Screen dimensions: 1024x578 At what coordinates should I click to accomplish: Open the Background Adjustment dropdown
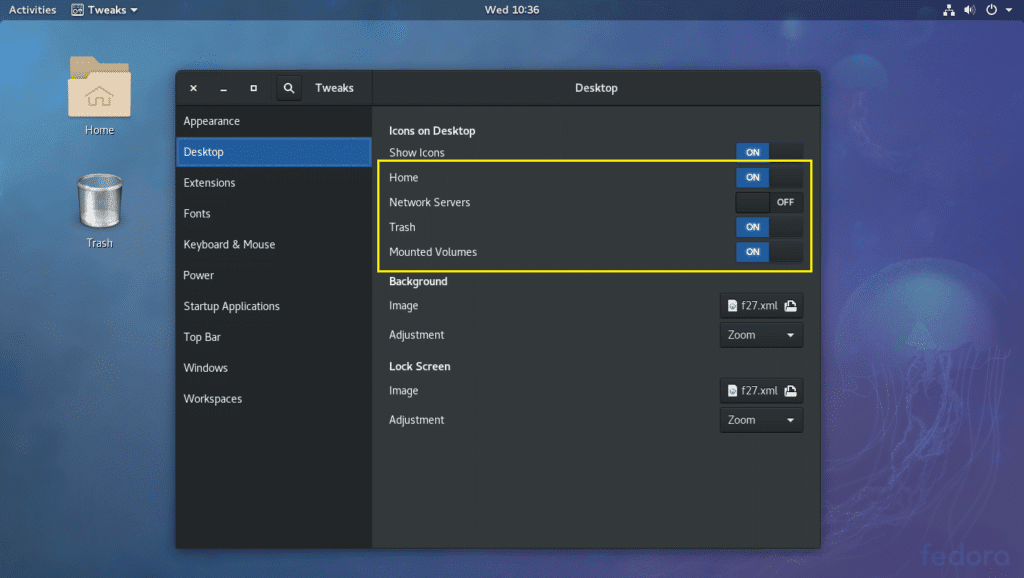(x=761, y=335)
